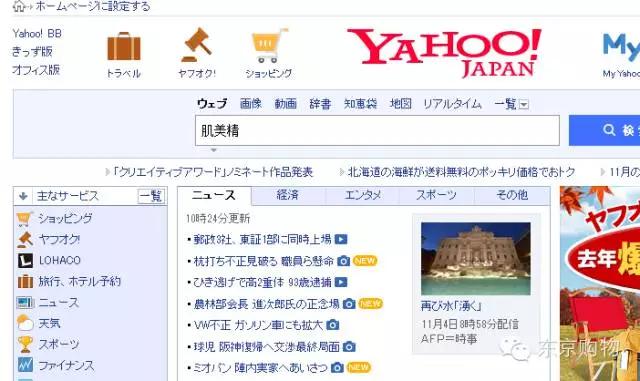Click small triangle under search box

click(x=213, y=150)
